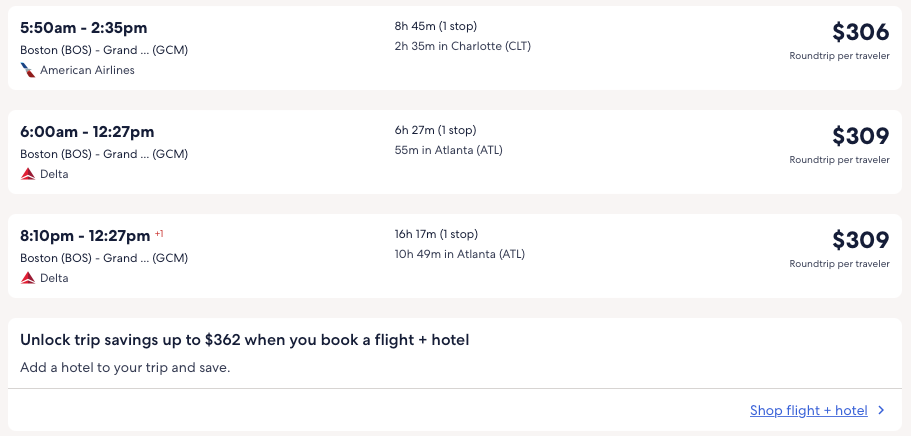Viewport: 911px width, 436px height.
Task: Select the $309 fare for the 6:00am flight
Action: click(x=860, y=136)
